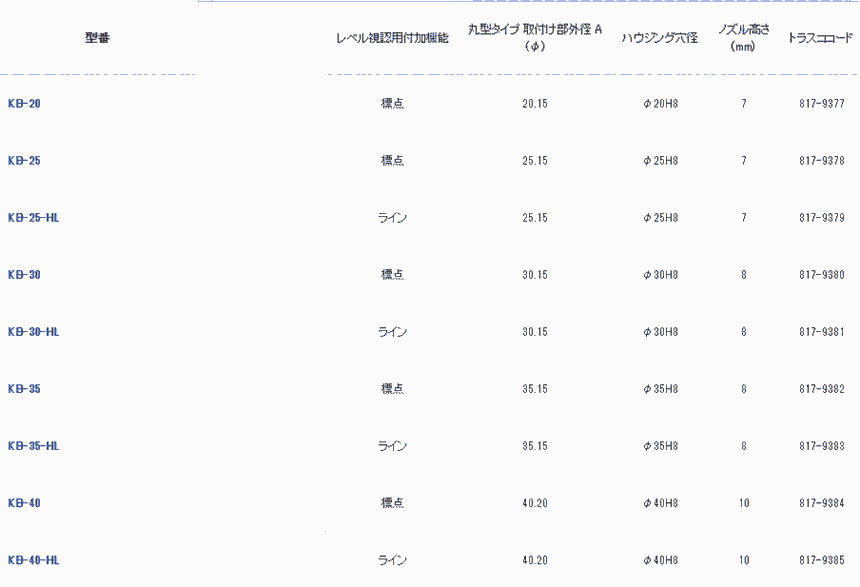Screen dimensions: 860x587
Task: Select the KB-30 model number link
Action: [x=24, y=275]
